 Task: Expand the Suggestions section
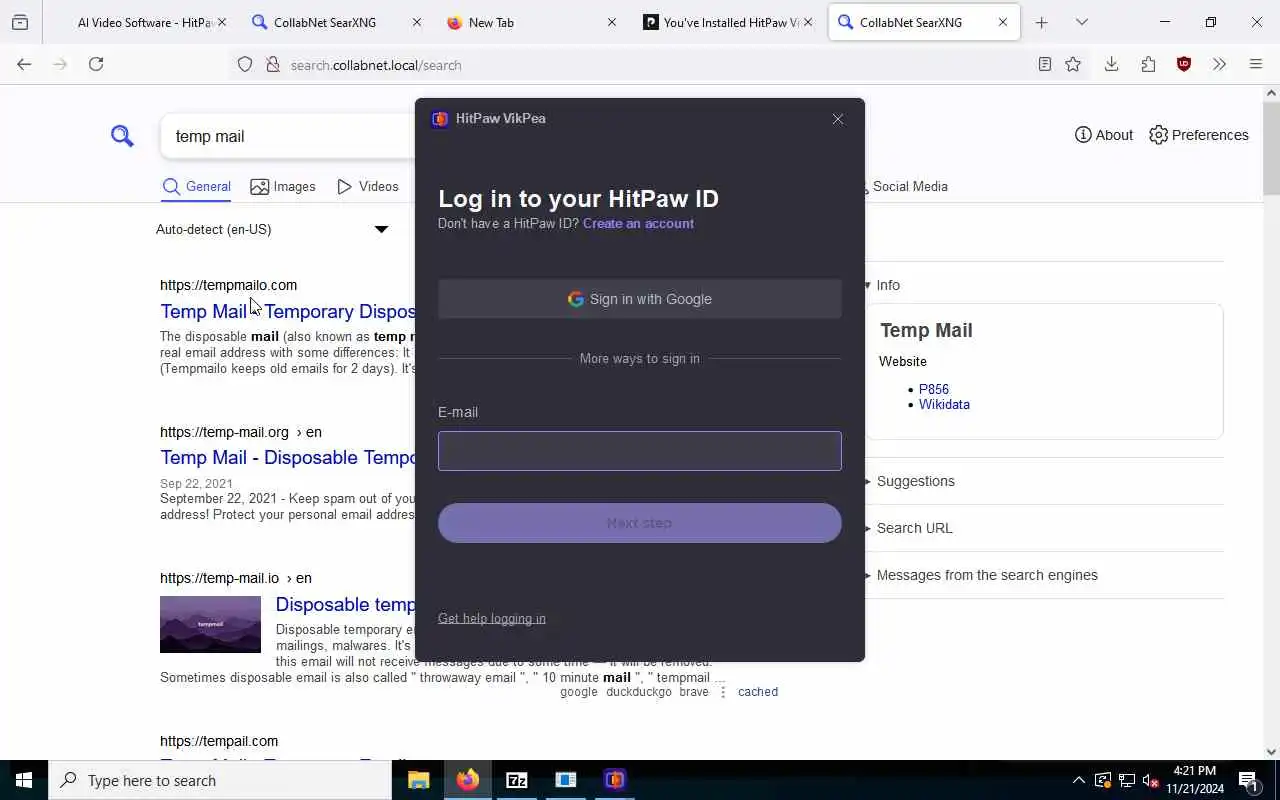point(910,481)
